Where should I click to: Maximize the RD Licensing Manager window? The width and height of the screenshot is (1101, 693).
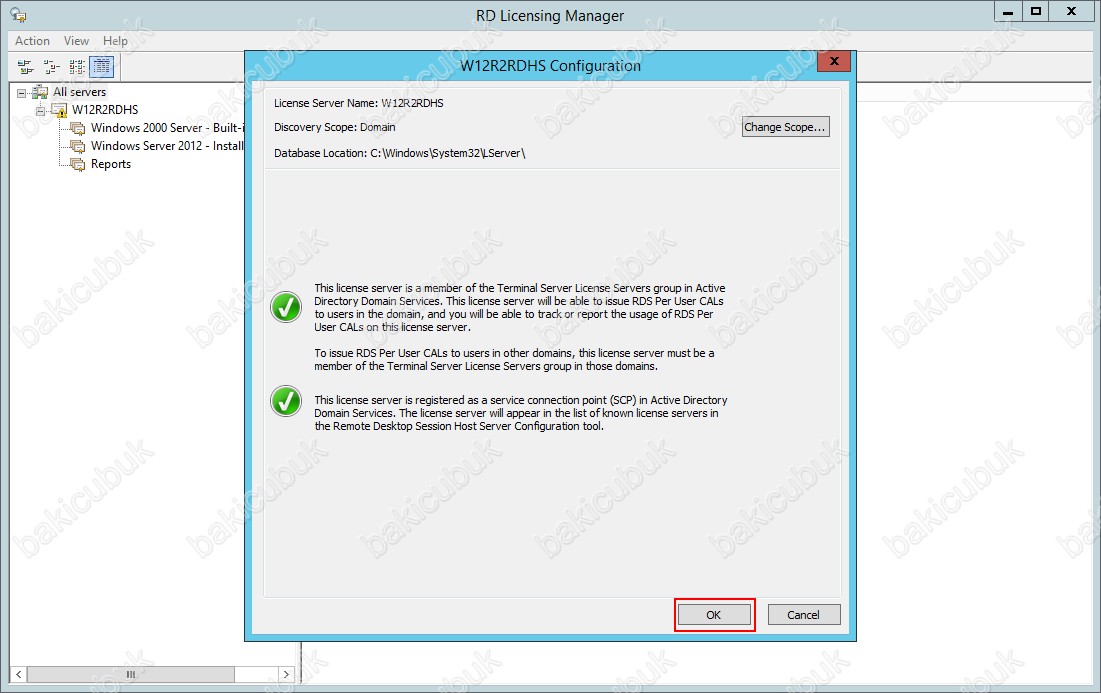(1036, 12)
